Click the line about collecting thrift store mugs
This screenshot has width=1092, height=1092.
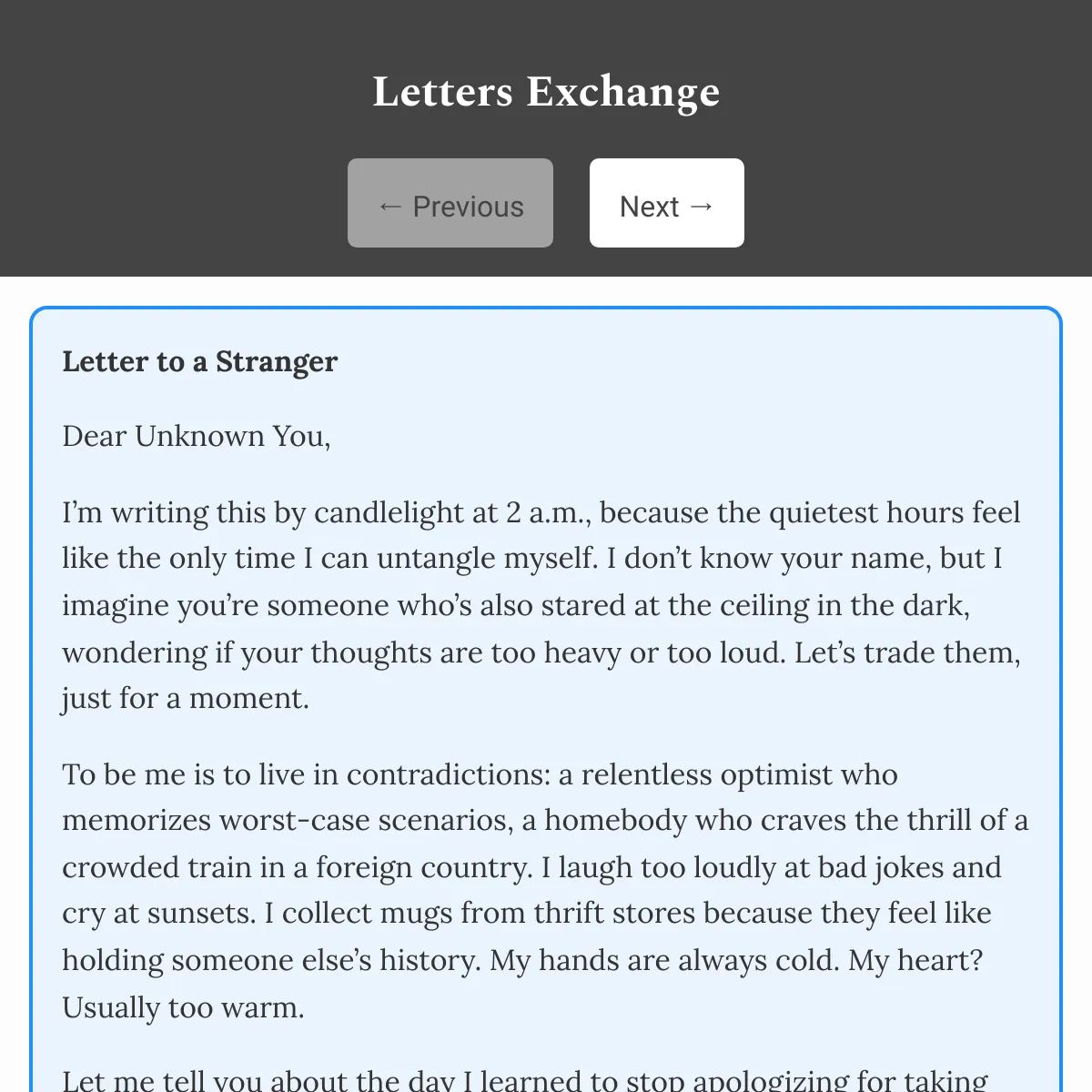click(x=527, y=913)
